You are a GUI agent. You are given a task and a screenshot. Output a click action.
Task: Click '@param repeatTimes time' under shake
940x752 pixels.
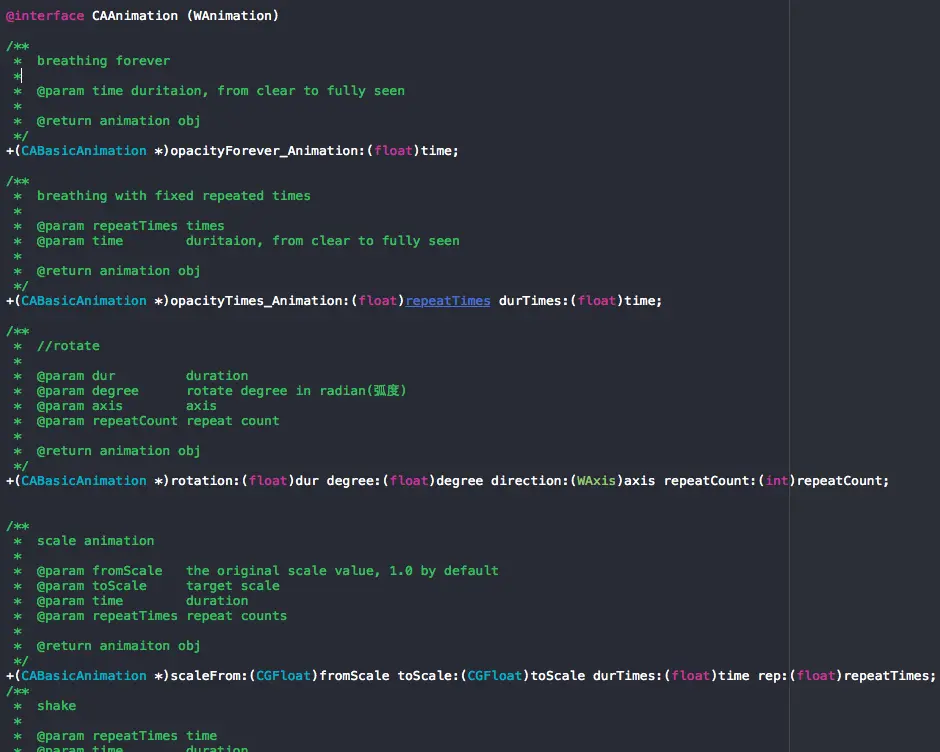(126, 735)
